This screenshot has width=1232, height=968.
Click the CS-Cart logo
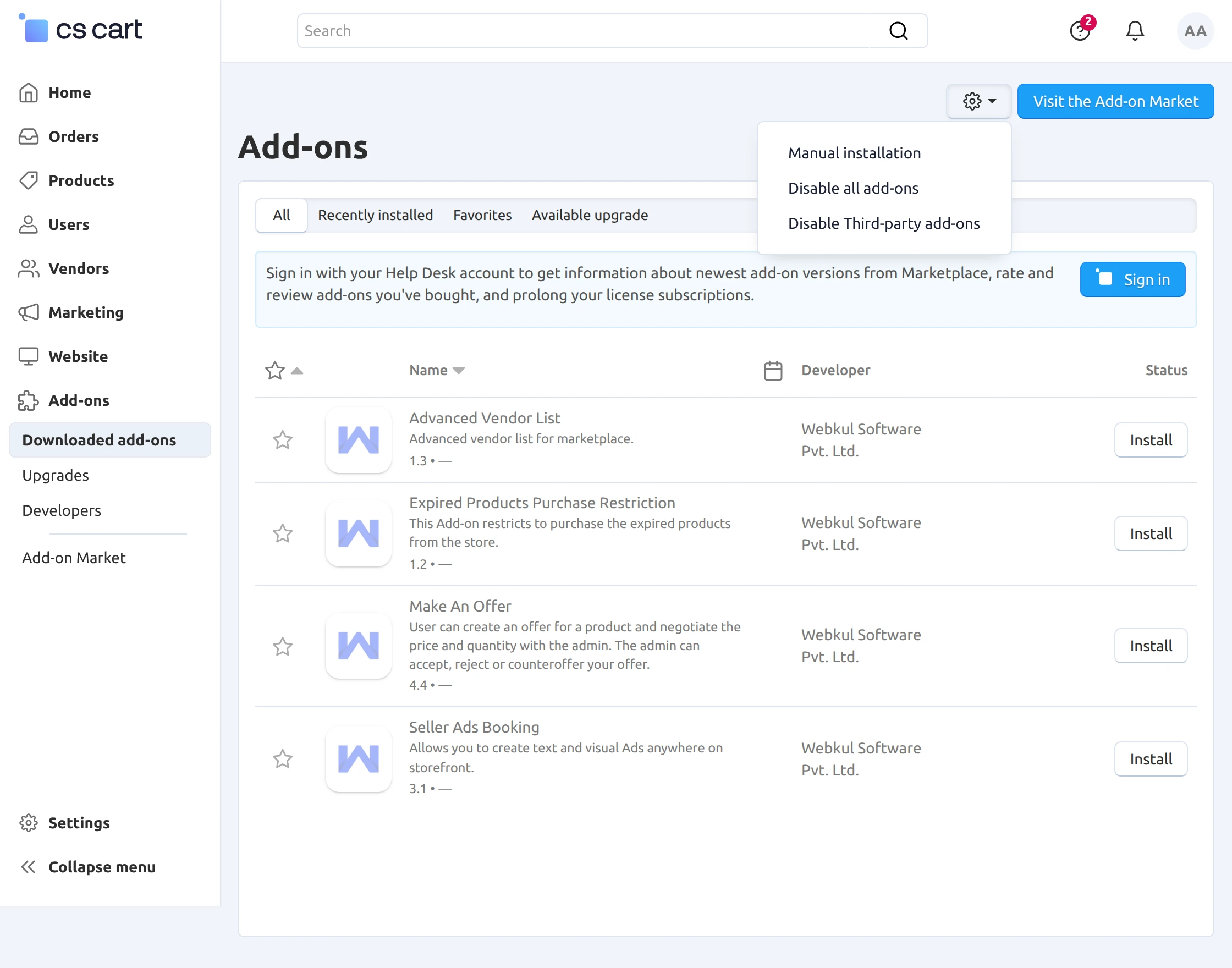[81, 30]
